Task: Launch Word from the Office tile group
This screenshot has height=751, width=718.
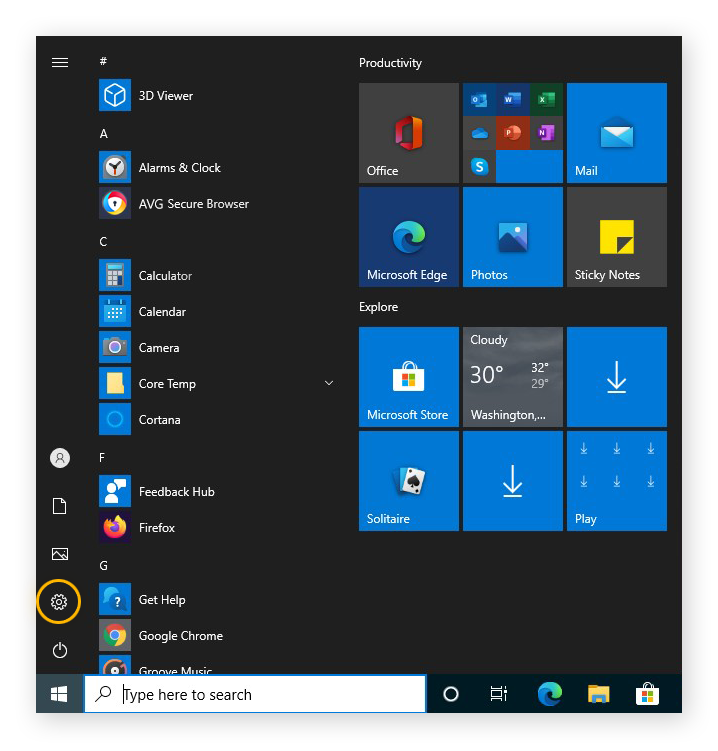Action: click(513, 100)
